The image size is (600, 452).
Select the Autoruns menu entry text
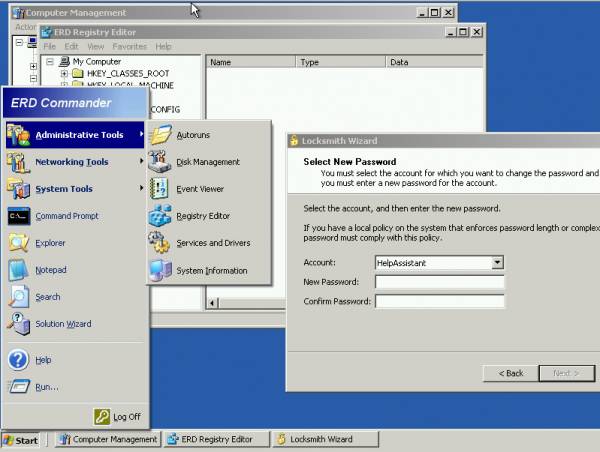point(193,135)
